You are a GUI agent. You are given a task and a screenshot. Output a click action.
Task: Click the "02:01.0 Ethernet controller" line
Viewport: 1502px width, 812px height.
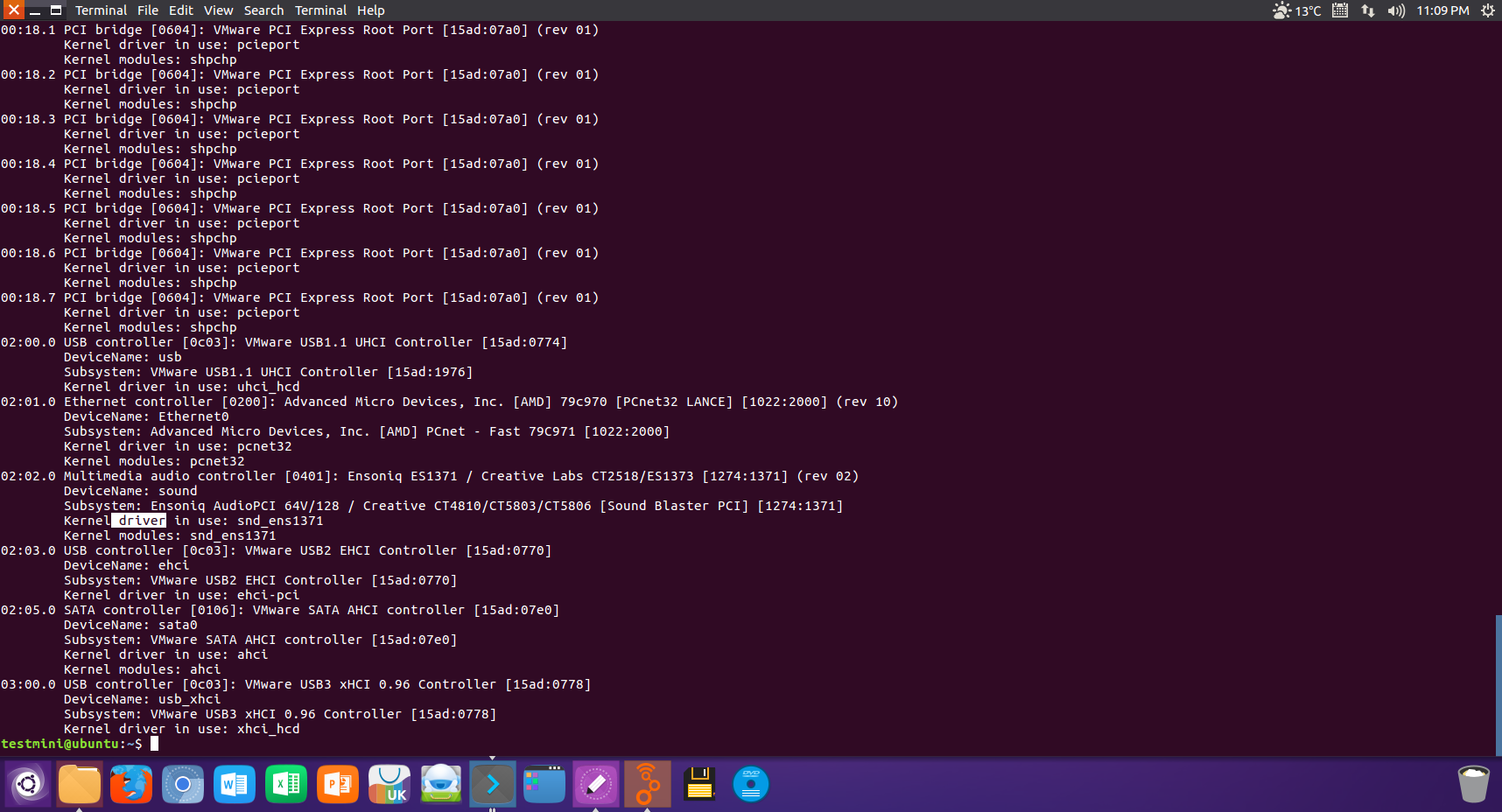[x=449, y=402]
